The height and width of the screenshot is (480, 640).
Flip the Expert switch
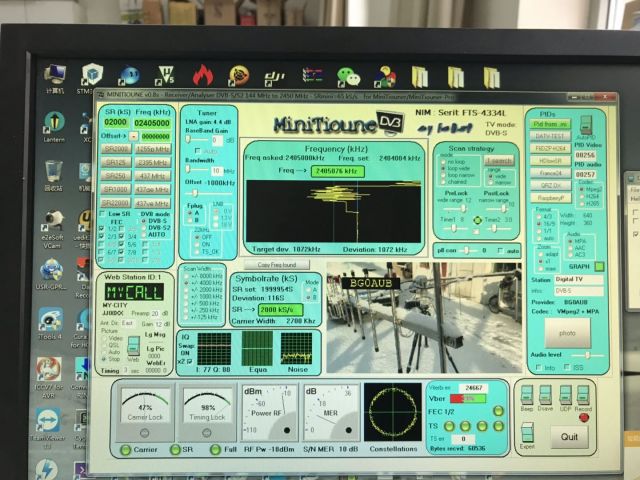(x=527, y=433)
